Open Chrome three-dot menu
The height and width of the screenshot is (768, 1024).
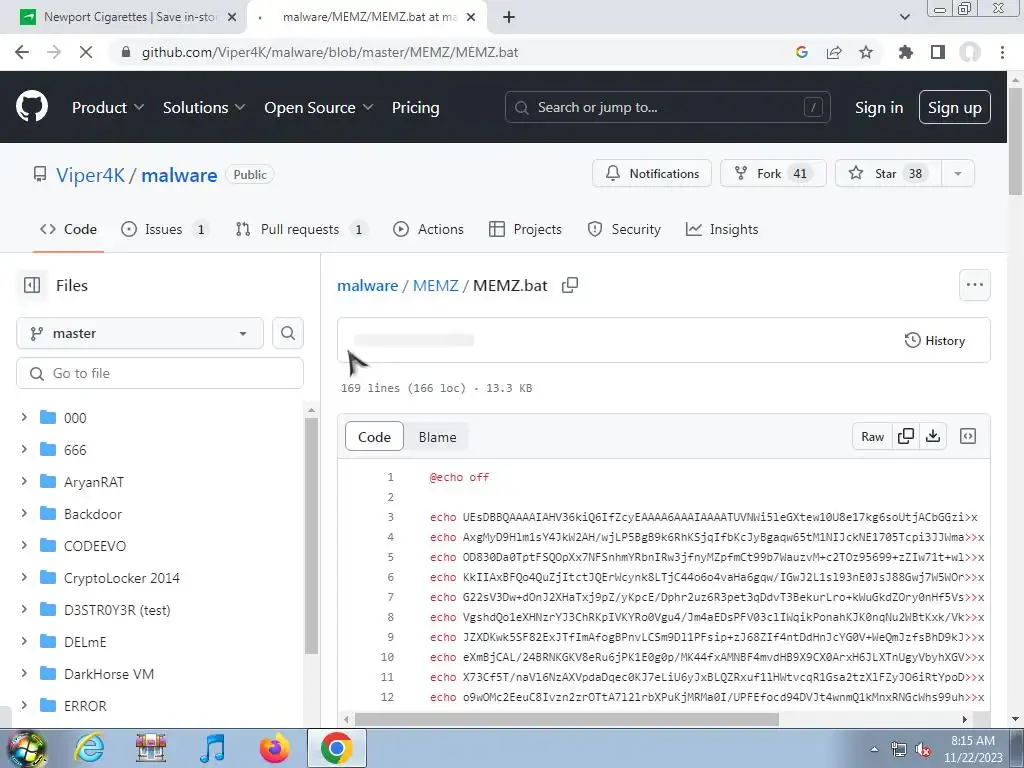point(1002,52)
